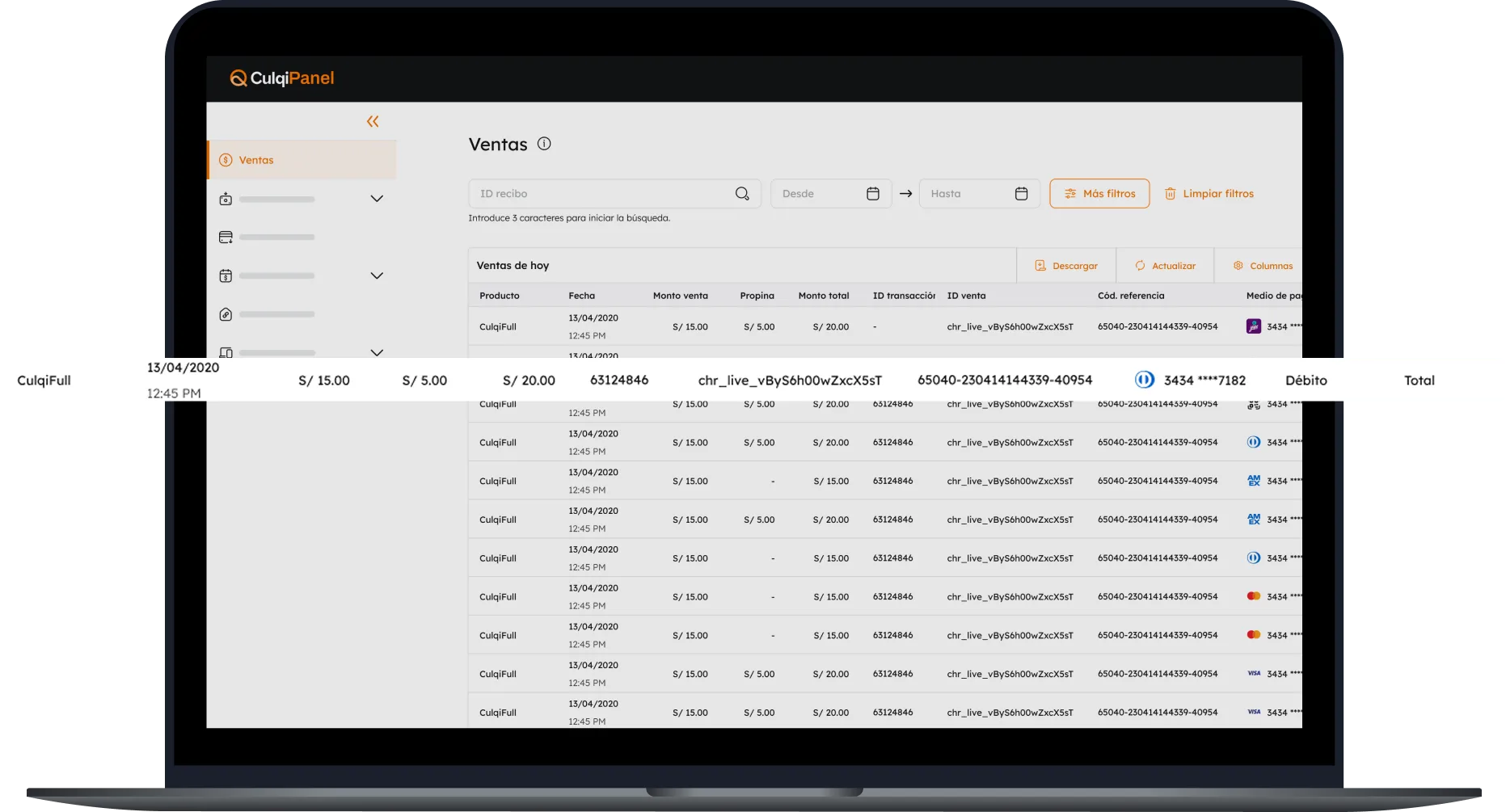This screenshot has width=1506, height=812.
Task: Click the magnifier search icon in ID recibo
Action: tap(742, 194)
